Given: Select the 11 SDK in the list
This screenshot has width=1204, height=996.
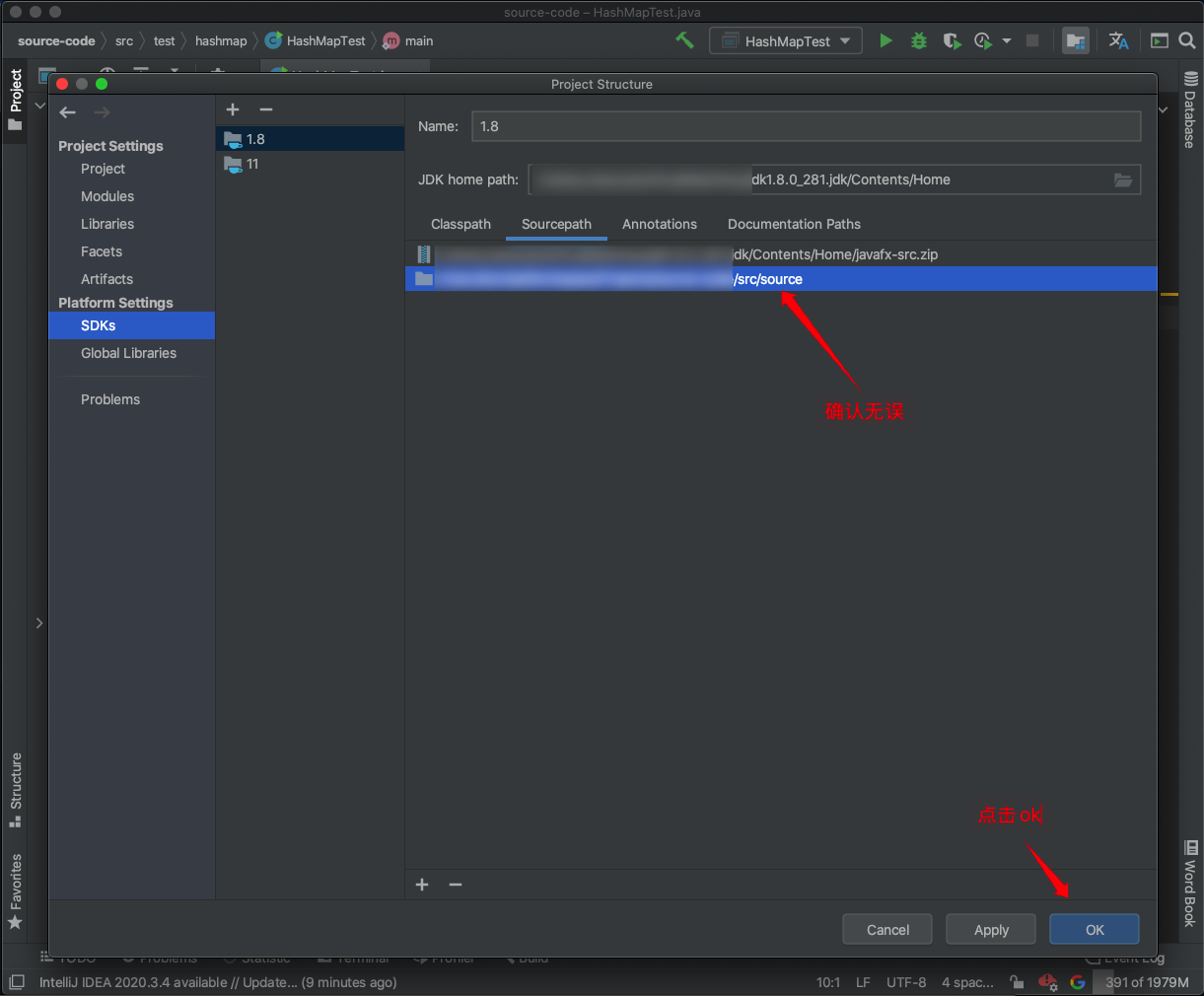Looking at the screenshot, I should pyautogui.click(x=310, y=164).
